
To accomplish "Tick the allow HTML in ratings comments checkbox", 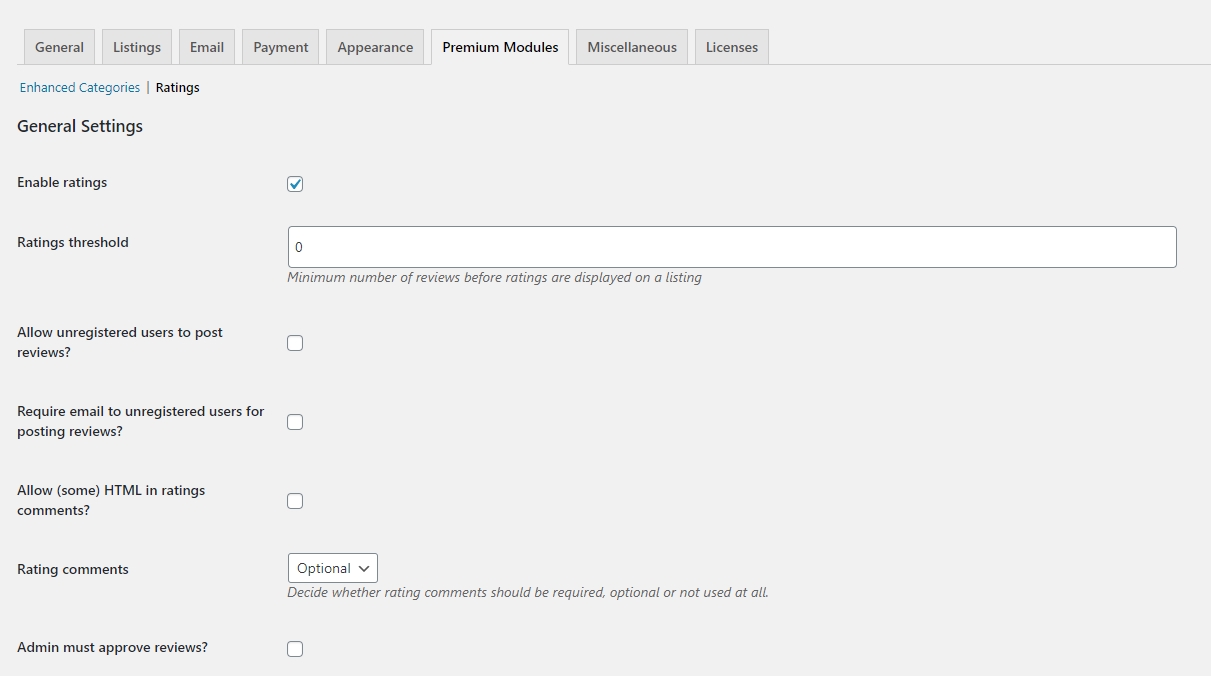I will coord(295,501).
